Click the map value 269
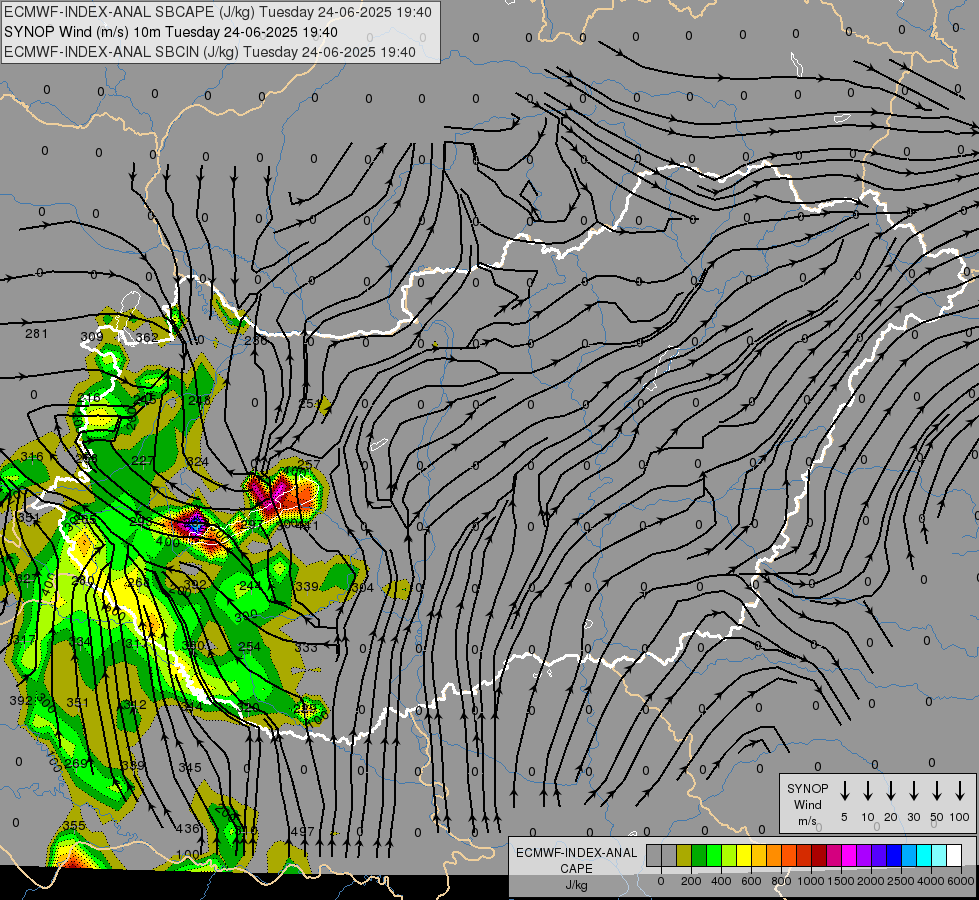This screenshot has height=900, width=979. (x=76, y=763)
